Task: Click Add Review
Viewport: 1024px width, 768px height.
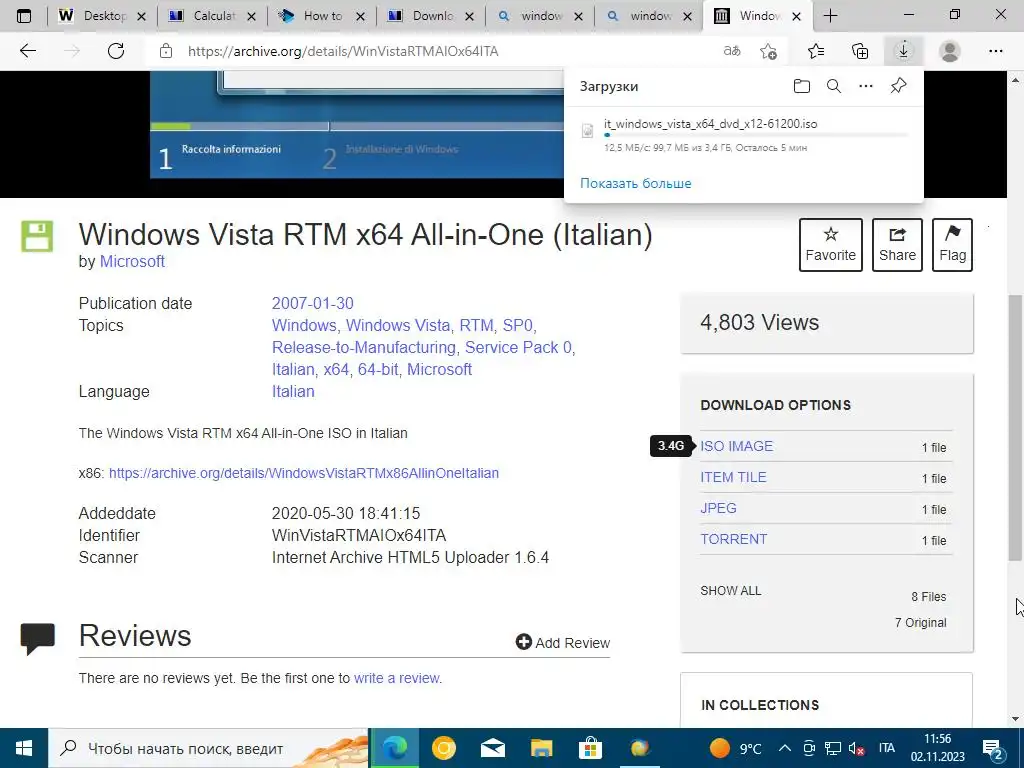Action: point(563,643)
